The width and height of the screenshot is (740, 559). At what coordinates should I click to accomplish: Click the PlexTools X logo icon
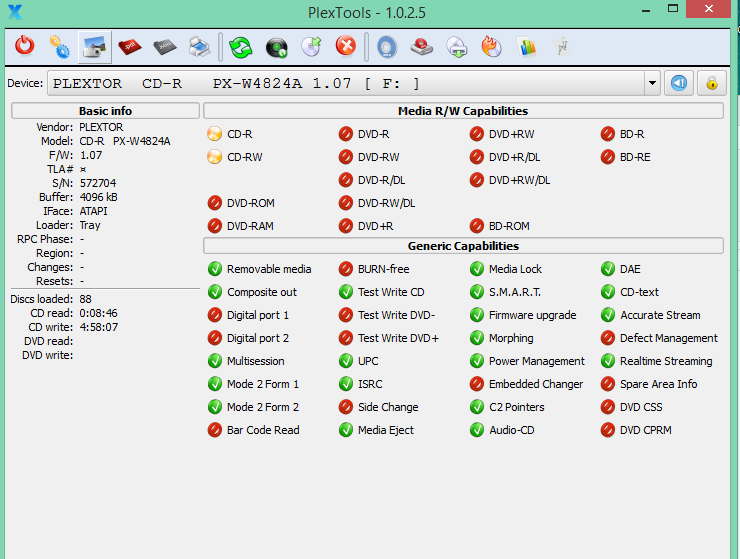(x=15, y=12)
